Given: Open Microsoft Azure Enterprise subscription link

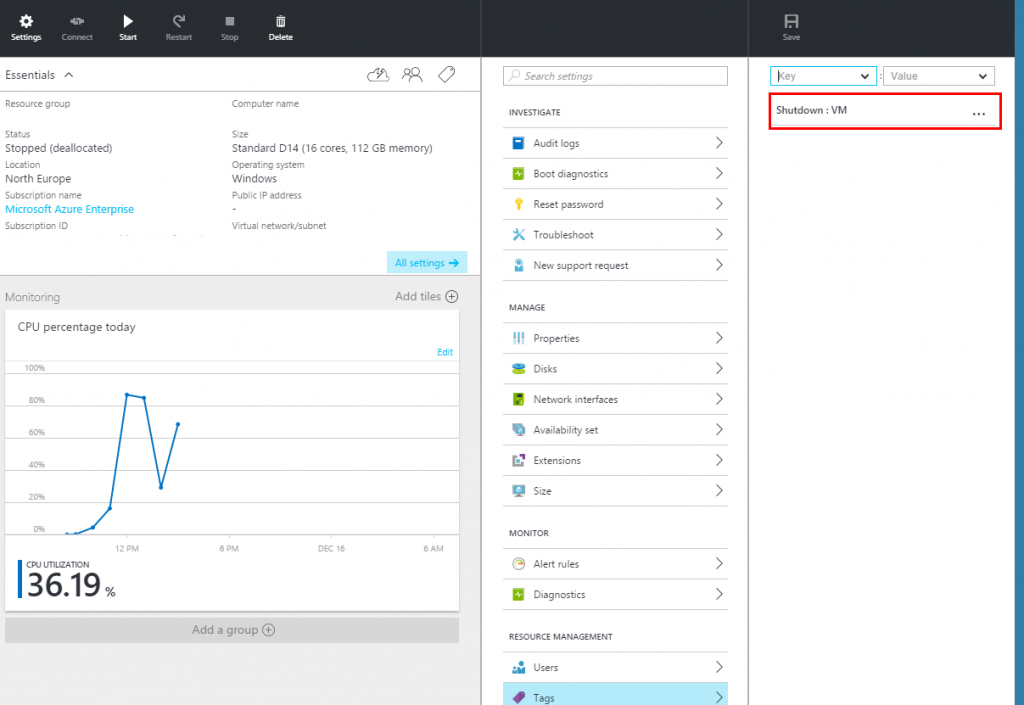Looking at the screenshot, I should tap(69, 209).
